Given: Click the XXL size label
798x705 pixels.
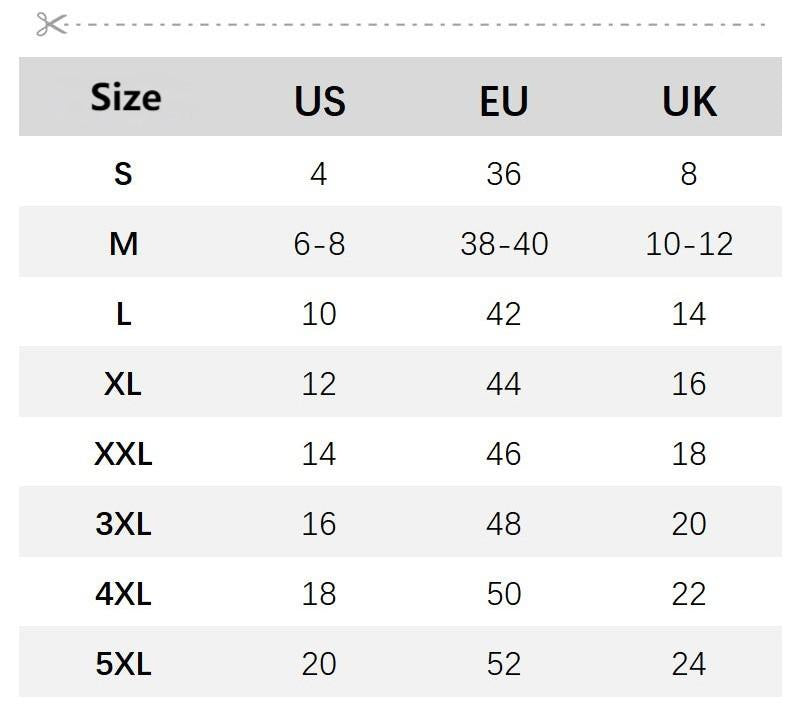Looking at the screenshot, I should tap(123, 454).
